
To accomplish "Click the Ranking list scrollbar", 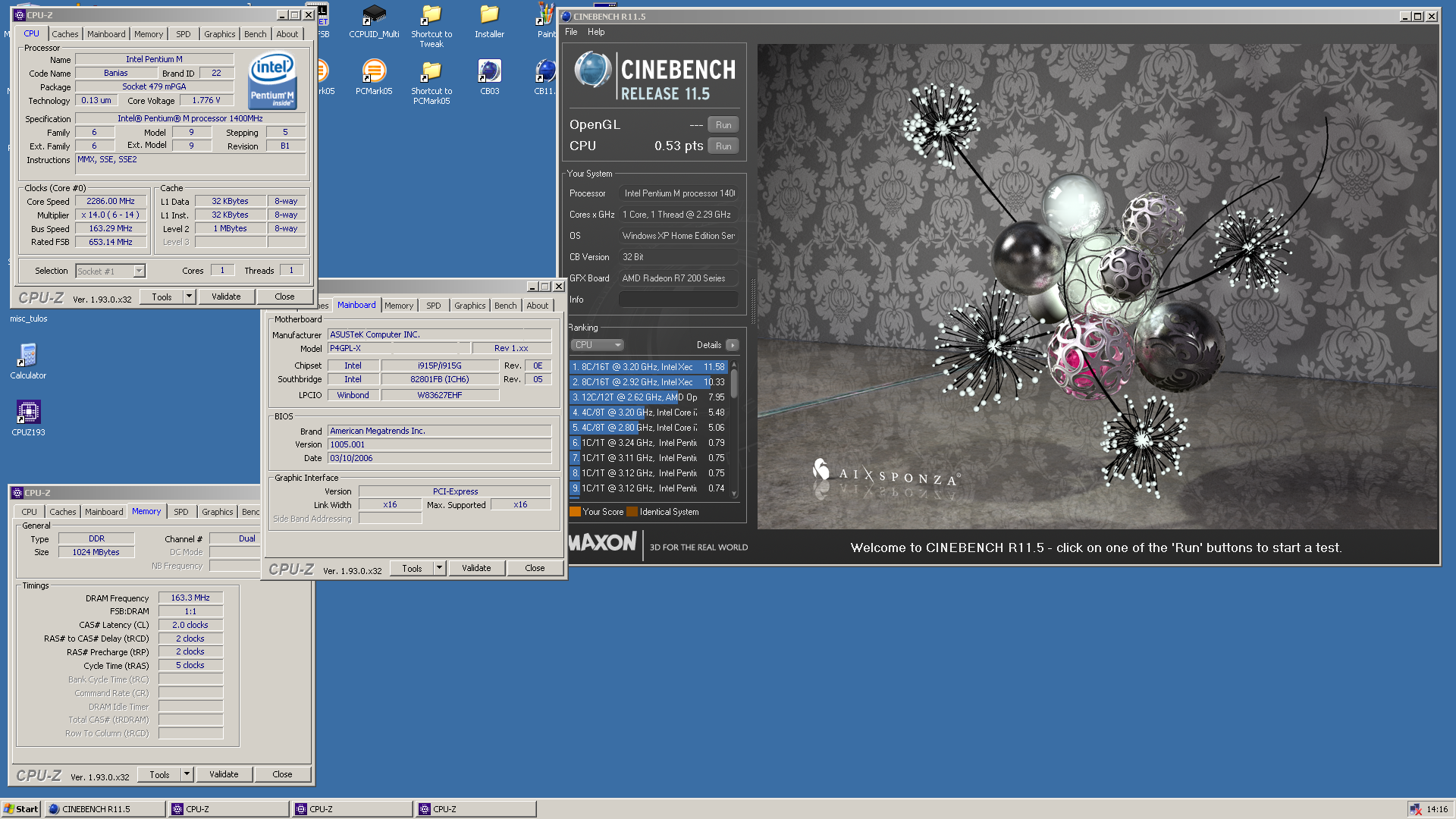I will (x=734, y=429).
